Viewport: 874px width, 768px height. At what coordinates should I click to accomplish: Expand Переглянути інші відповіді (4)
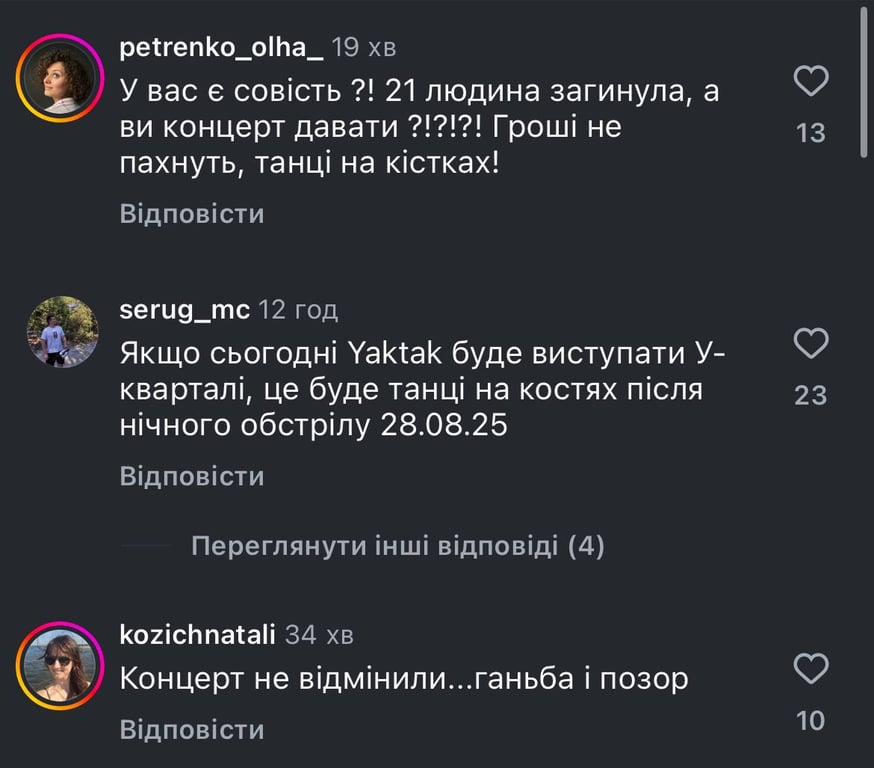point(397,546)
